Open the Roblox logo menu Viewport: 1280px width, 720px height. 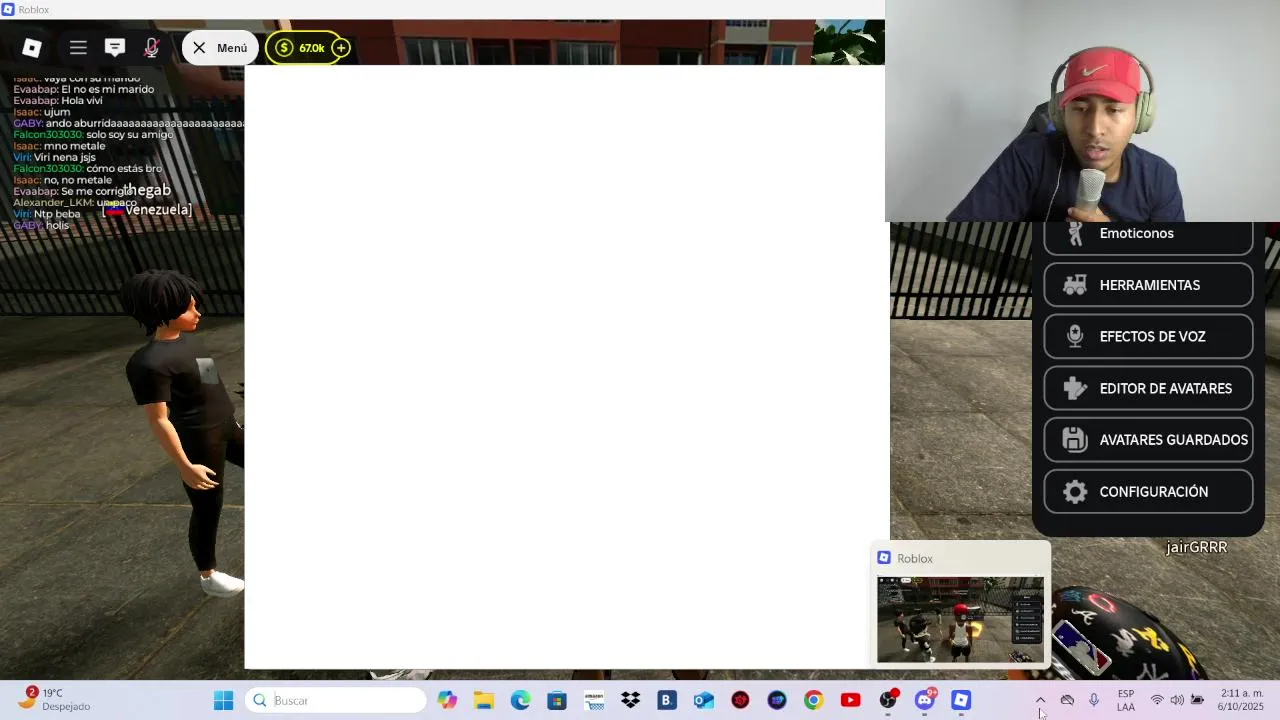tap(32, 48)
